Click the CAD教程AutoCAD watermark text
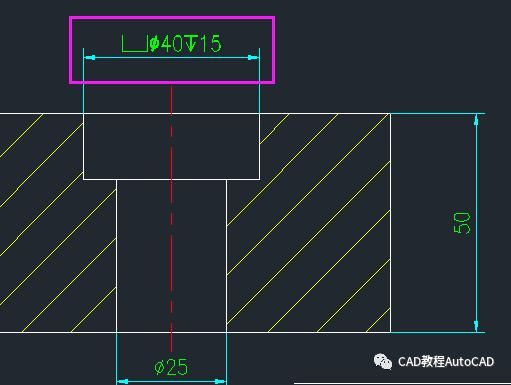 click(x=446, y=362)
